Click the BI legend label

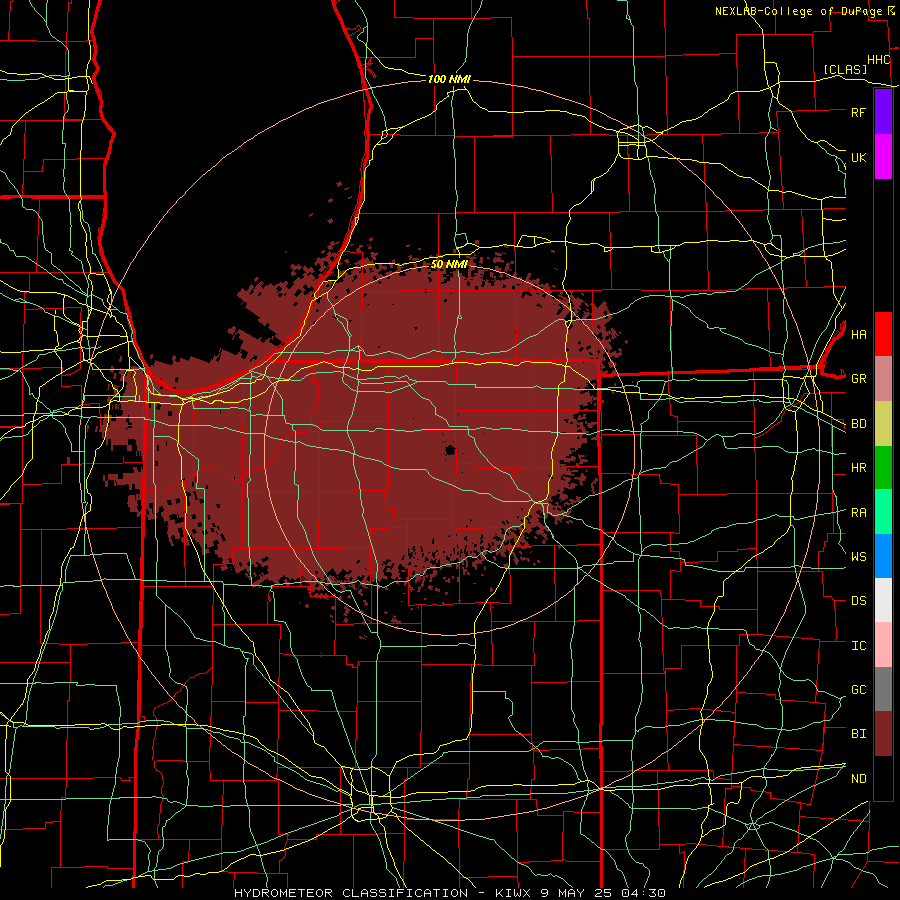coord(858,734)
